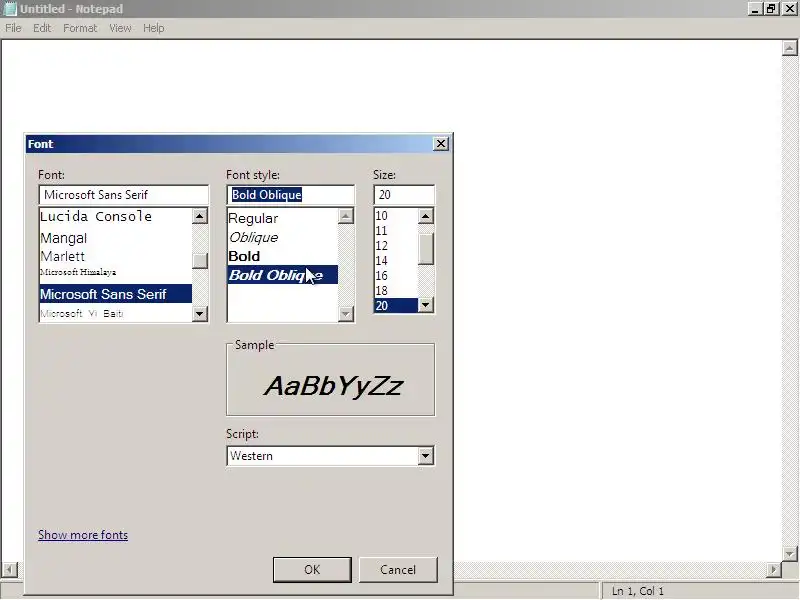Image resolution: width=800 pixels, height=600 pixels.
Task: Open the Help menu
Action: tap(154, 28)
